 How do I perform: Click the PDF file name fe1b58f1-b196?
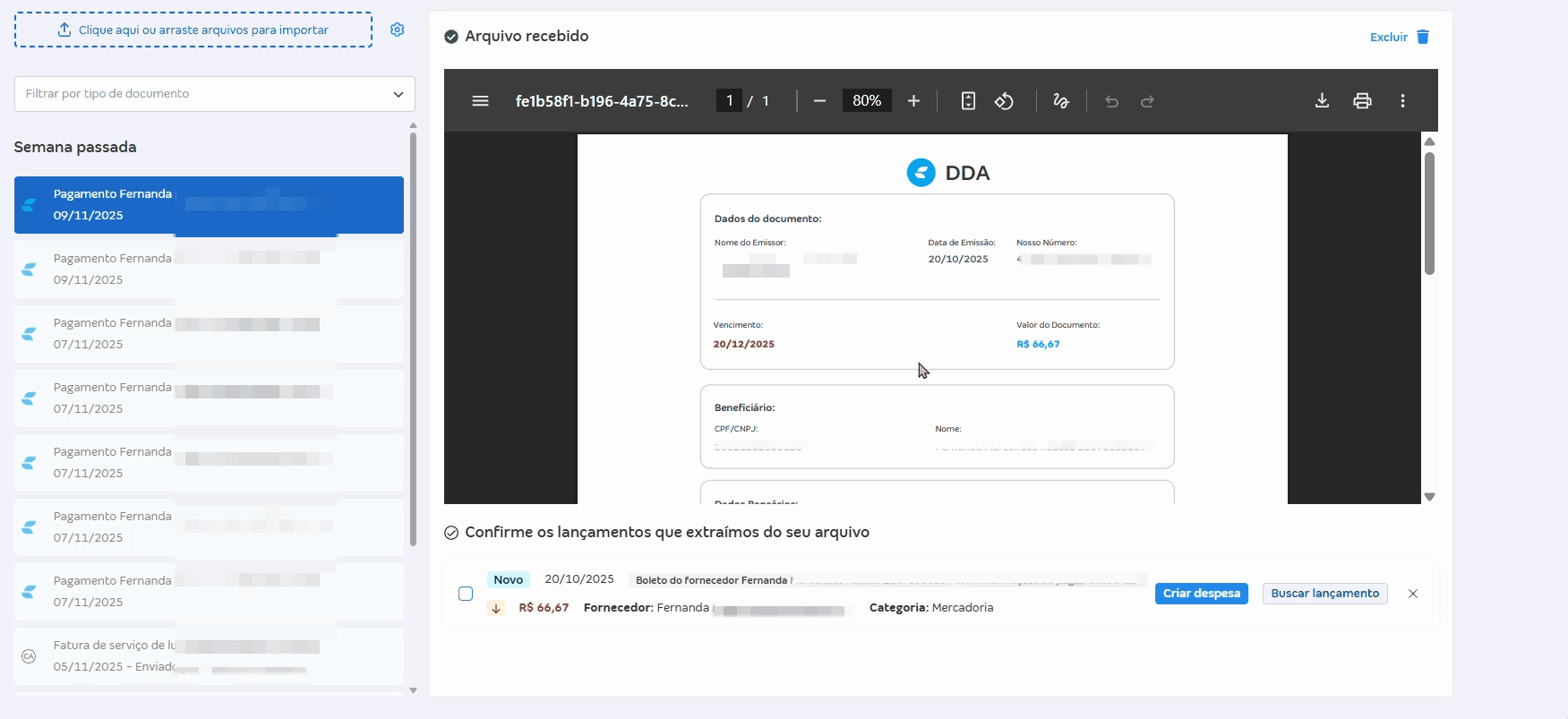602,101
